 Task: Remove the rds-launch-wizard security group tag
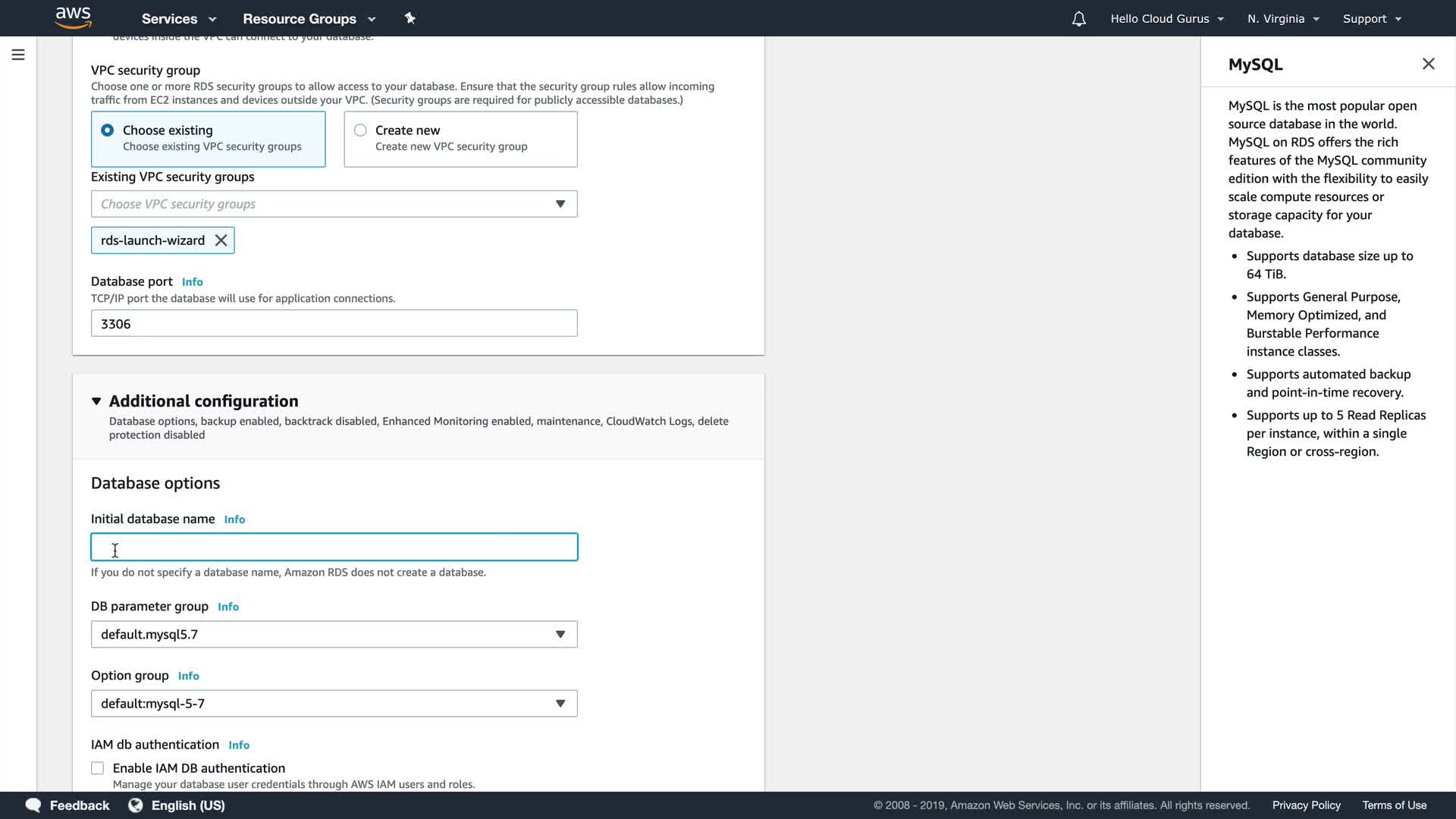pyautogui.click(x=221, y=240)
